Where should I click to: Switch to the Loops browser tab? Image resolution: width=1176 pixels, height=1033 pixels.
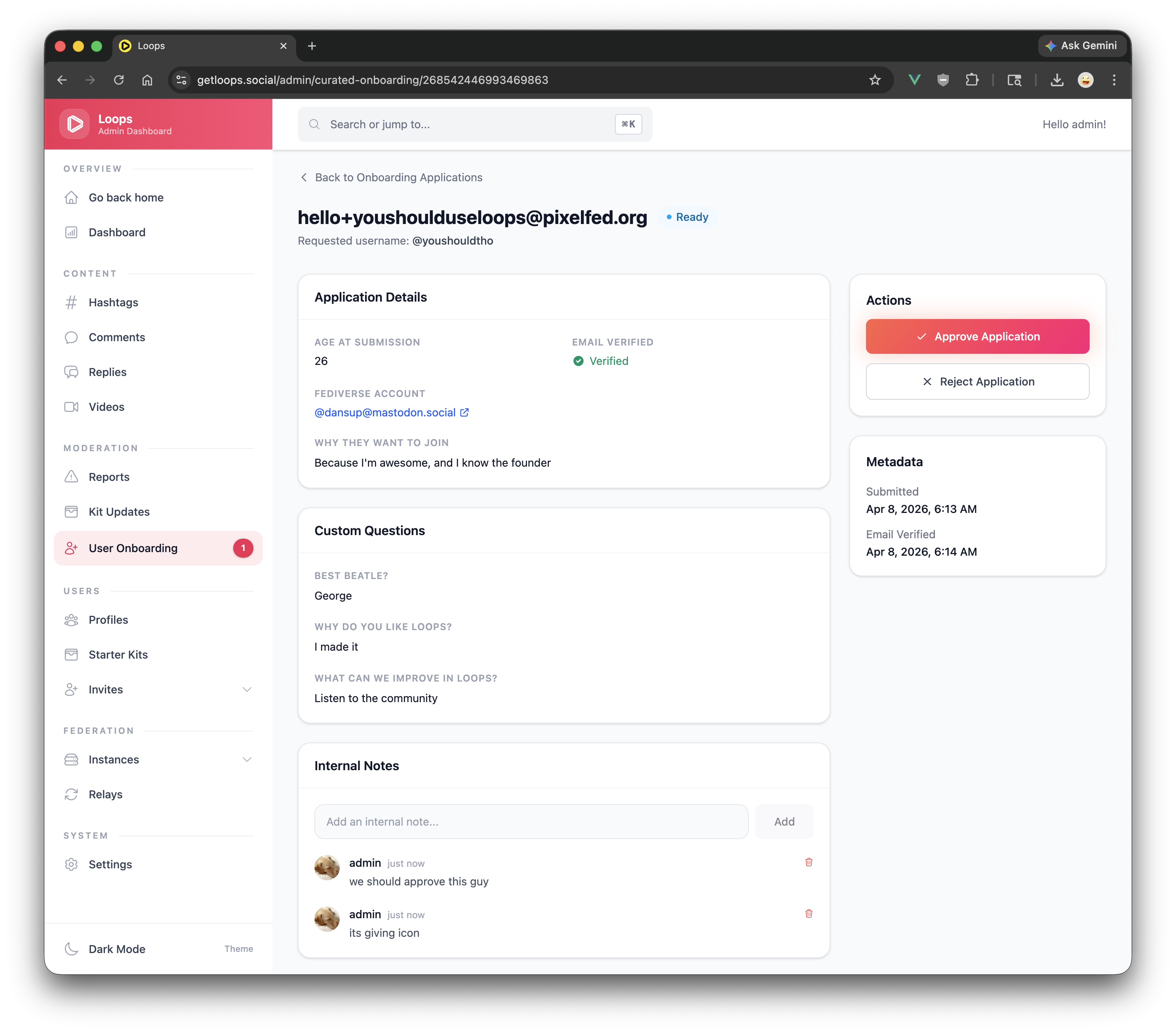click(x=204, y=46)
